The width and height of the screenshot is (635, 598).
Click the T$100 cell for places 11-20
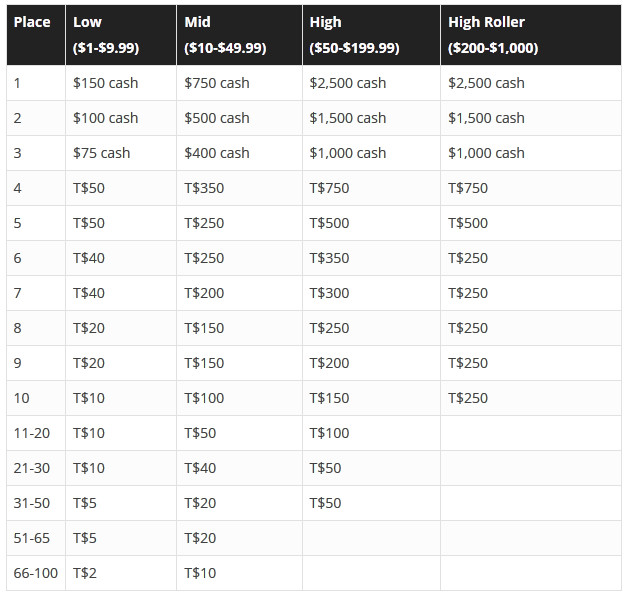[371, 433]
